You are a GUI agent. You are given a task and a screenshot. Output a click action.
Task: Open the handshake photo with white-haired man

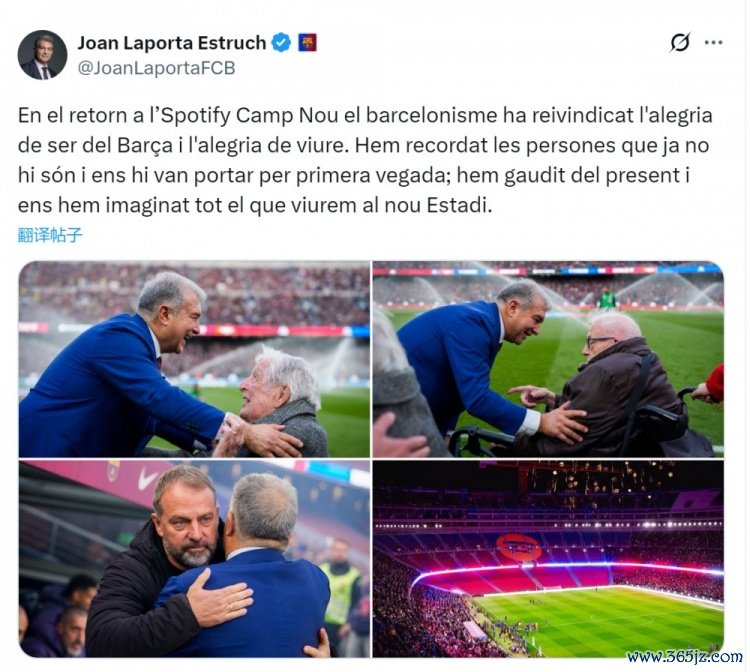[x=194, y=359]
